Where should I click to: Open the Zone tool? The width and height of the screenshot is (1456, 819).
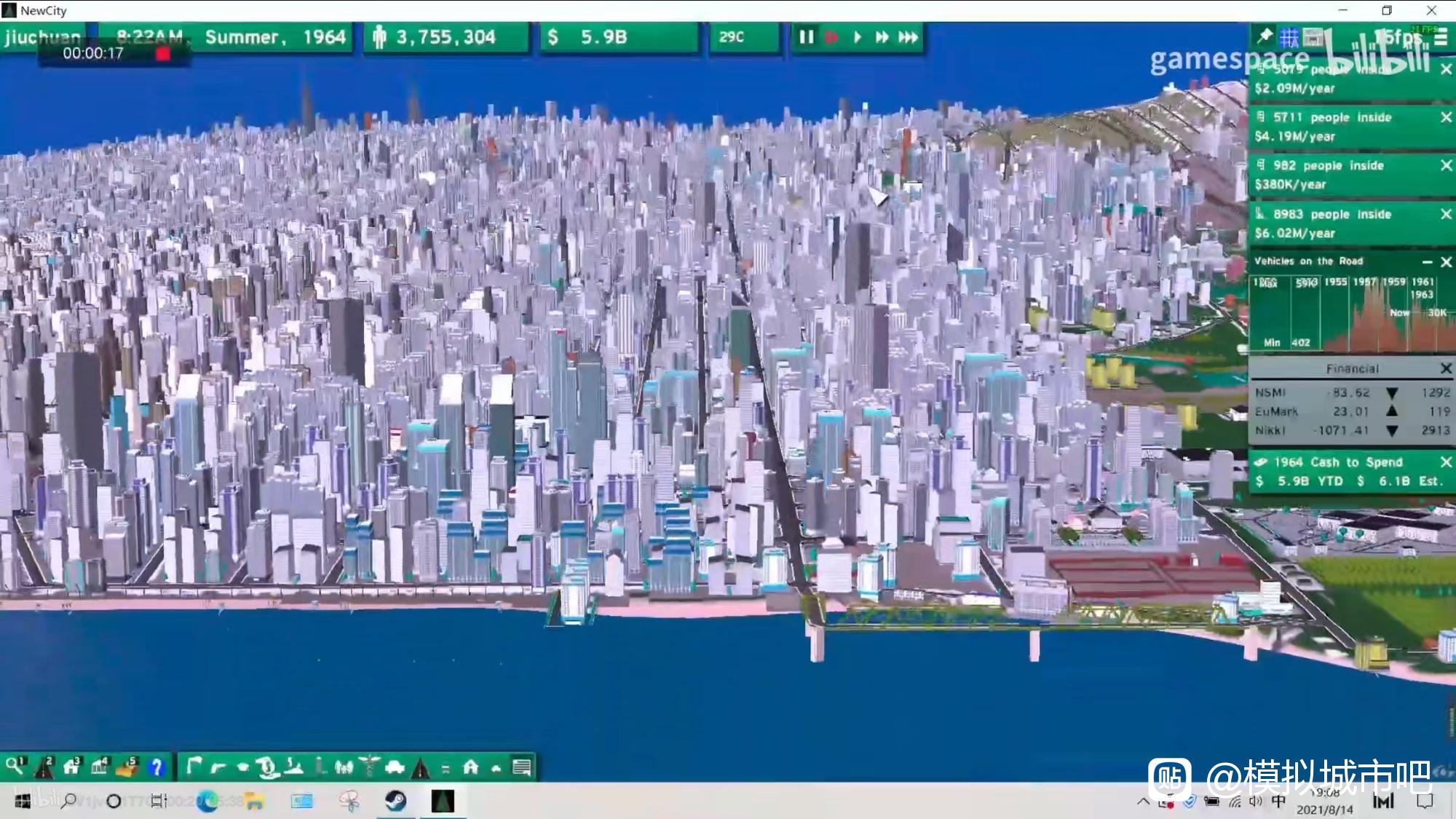71,767
